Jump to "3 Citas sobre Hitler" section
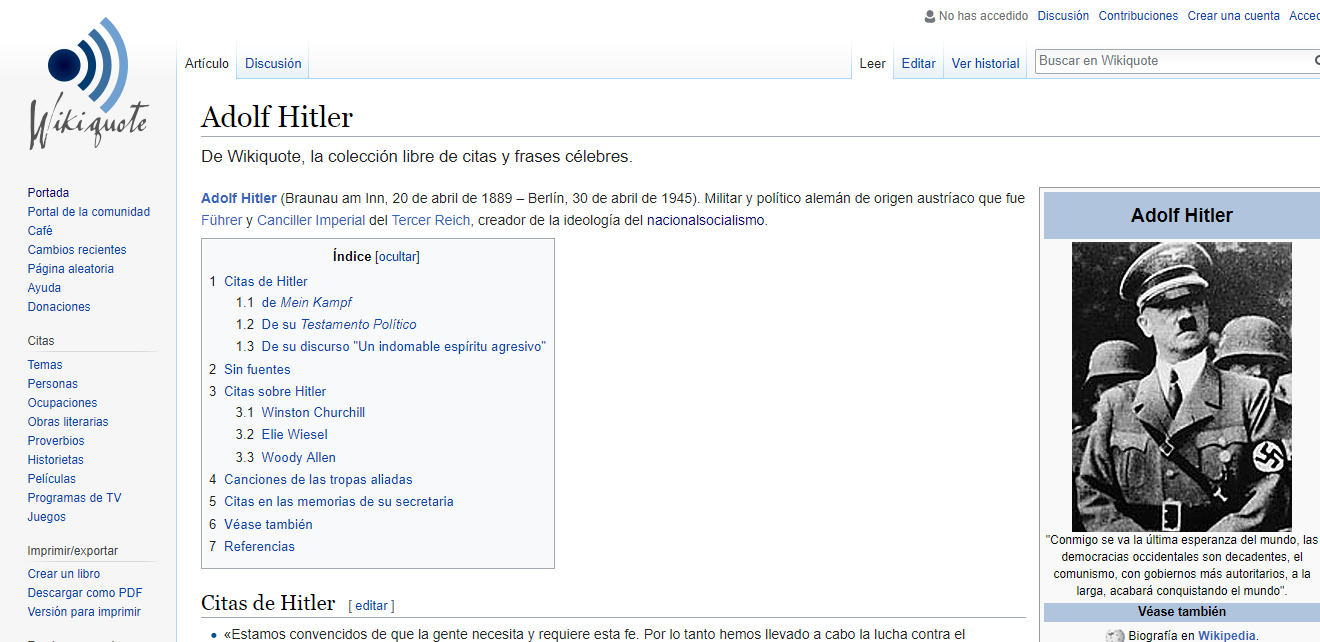Viewport: 1320px width, 642px height. [268, 392]
